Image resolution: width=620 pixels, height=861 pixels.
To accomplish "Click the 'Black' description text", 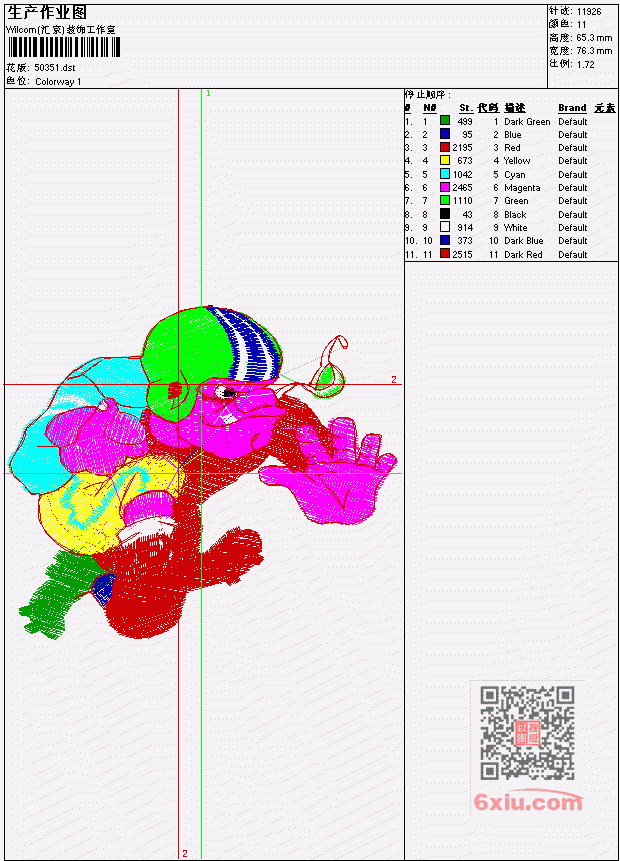I will (515, 215).
